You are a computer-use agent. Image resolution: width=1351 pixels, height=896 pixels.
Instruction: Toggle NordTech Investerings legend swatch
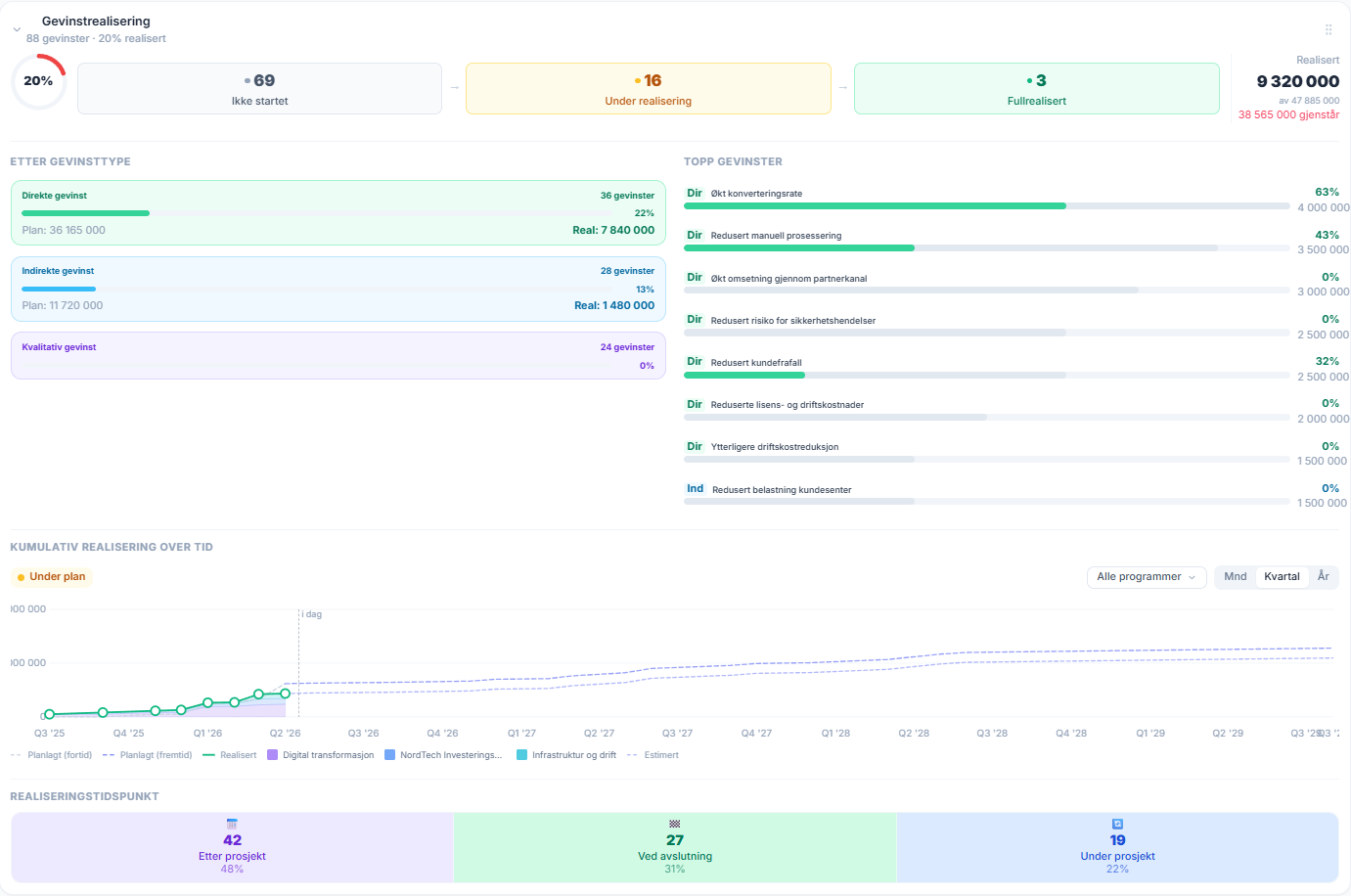coord(390,755)
